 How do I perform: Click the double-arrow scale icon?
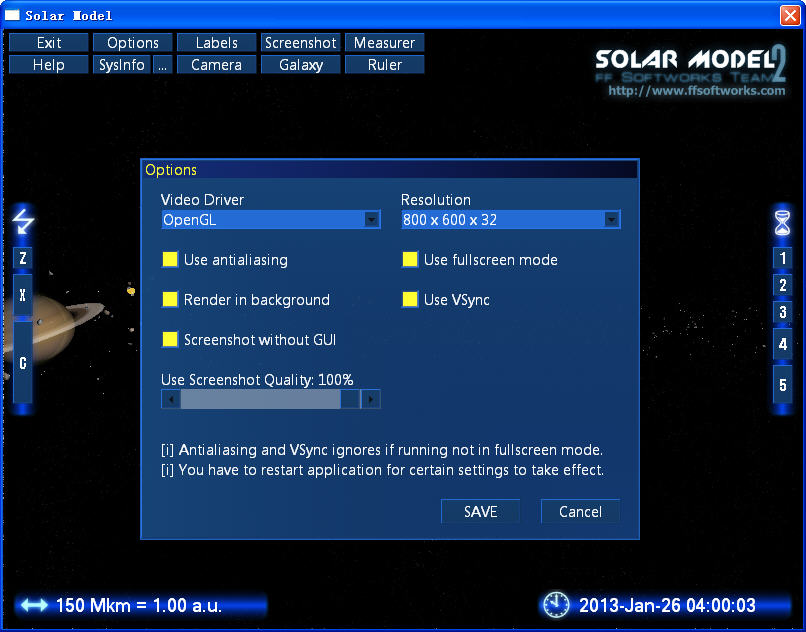click(34, 605)
